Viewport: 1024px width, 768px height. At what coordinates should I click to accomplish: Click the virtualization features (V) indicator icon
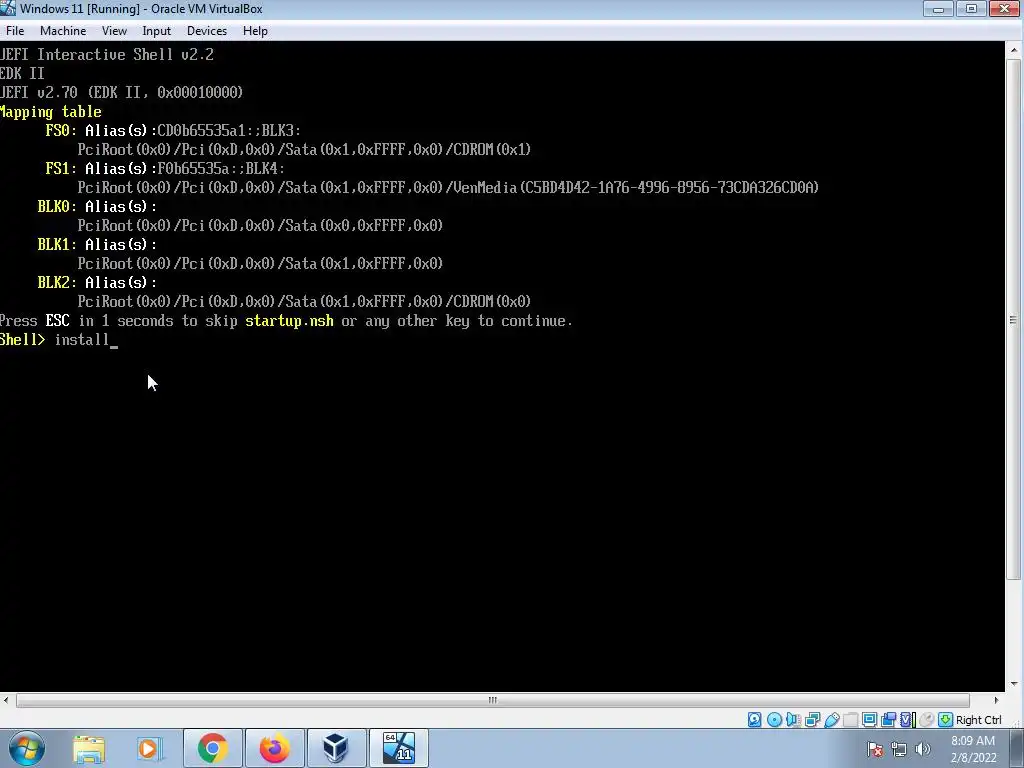click(x=907, y=720)
